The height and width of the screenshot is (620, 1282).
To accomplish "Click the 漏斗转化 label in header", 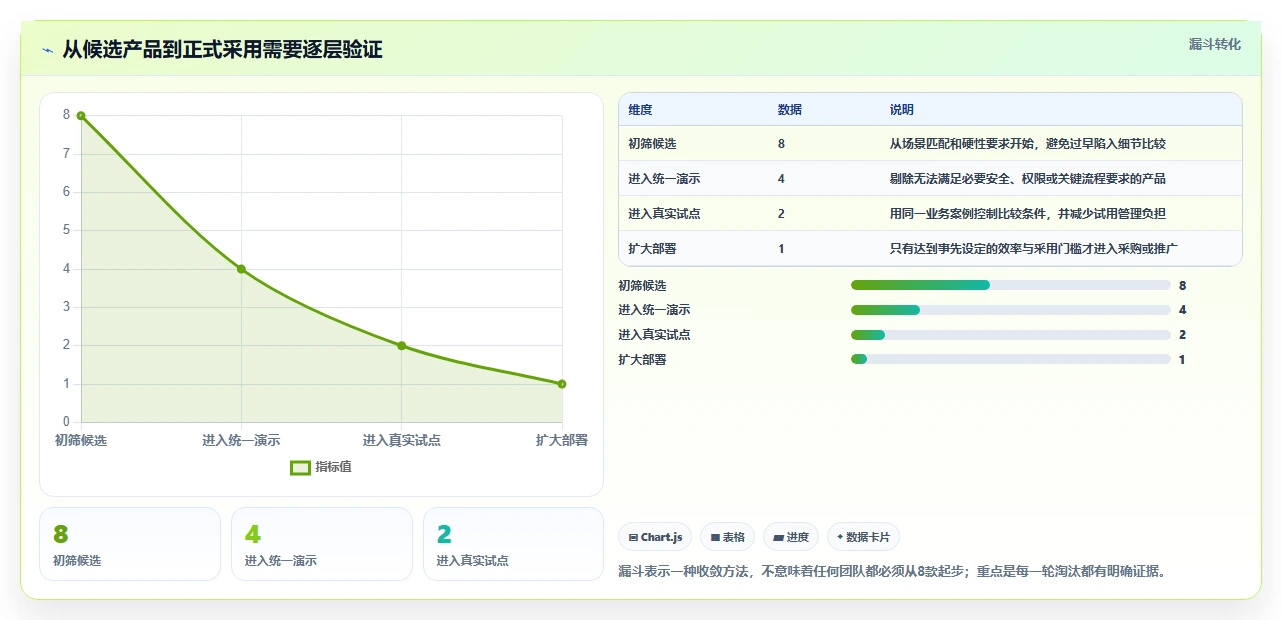I will coord(1215,44).
